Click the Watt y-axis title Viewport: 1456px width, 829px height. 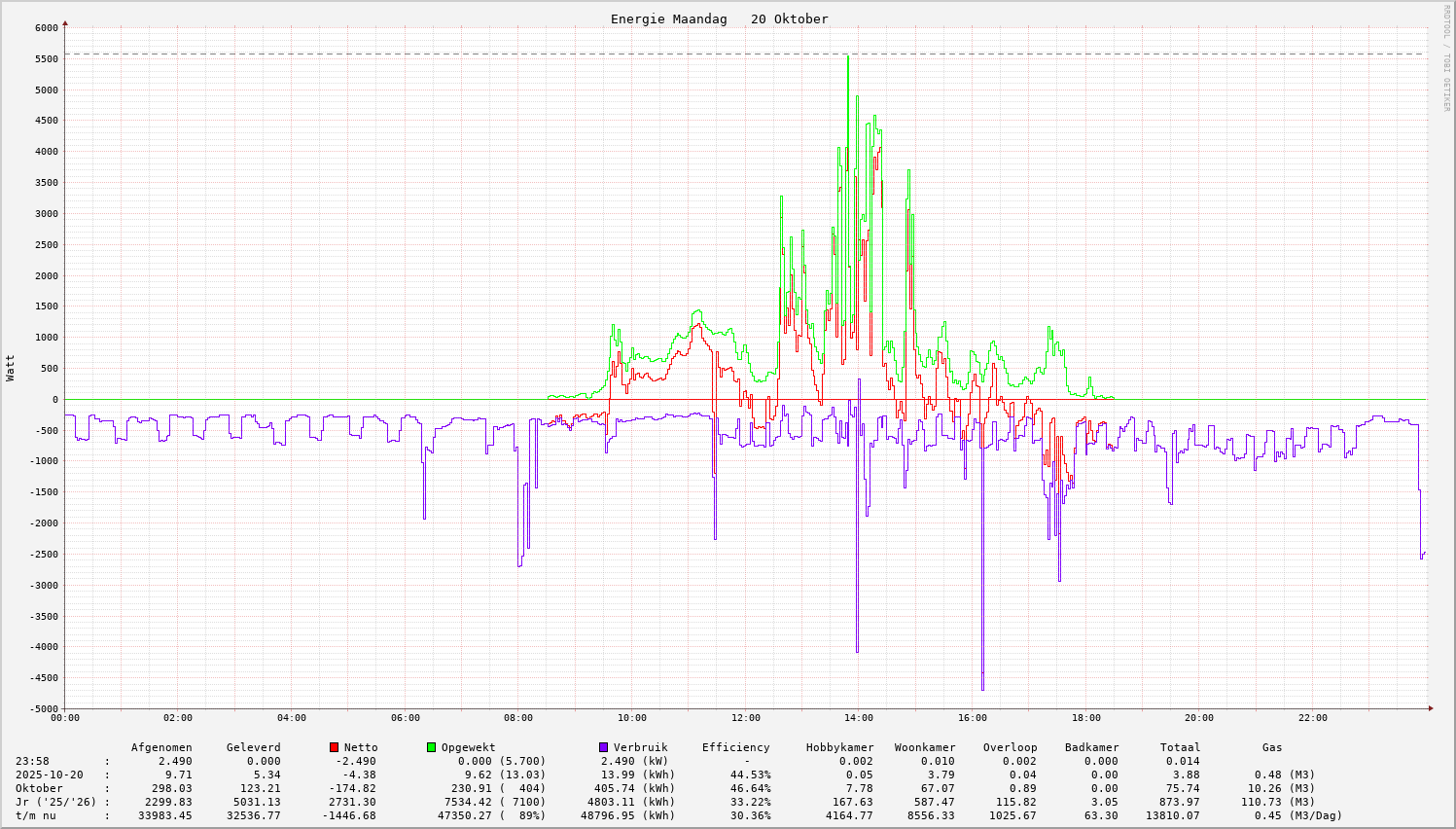11,367
